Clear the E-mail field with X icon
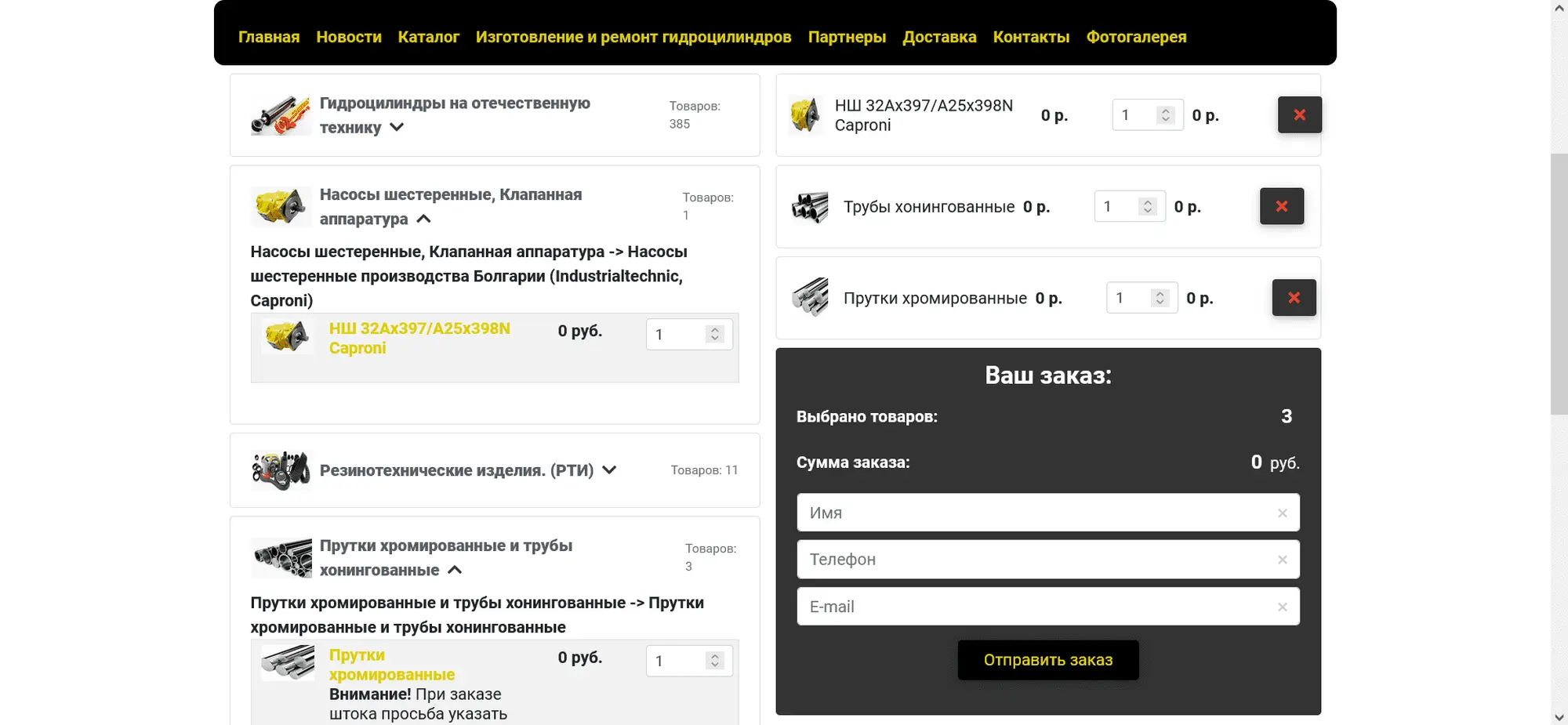 [x=1282, y=607]
